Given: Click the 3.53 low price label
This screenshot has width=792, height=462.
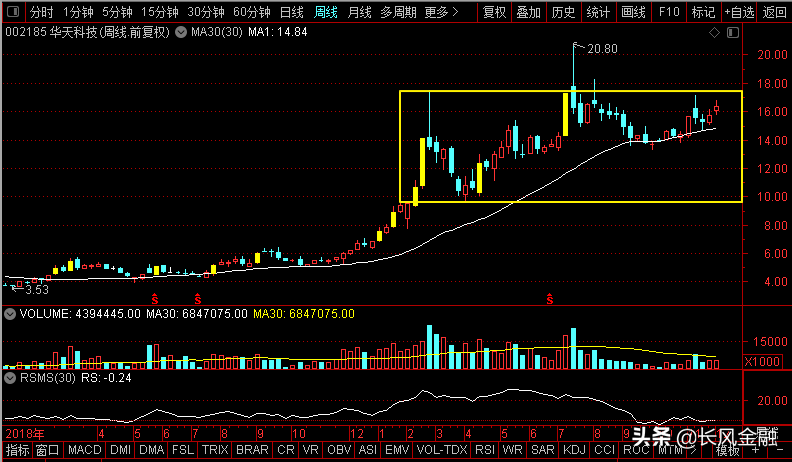Looking at the screenshot, I should [37, 290].
